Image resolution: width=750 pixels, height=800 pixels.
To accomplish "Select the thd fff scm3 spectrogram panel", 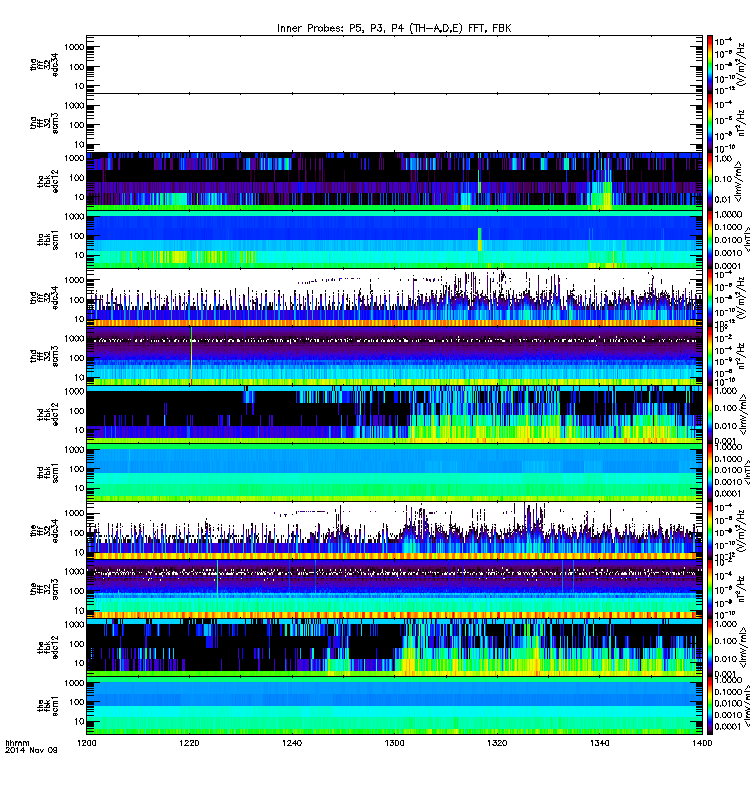I will (394, 356).
